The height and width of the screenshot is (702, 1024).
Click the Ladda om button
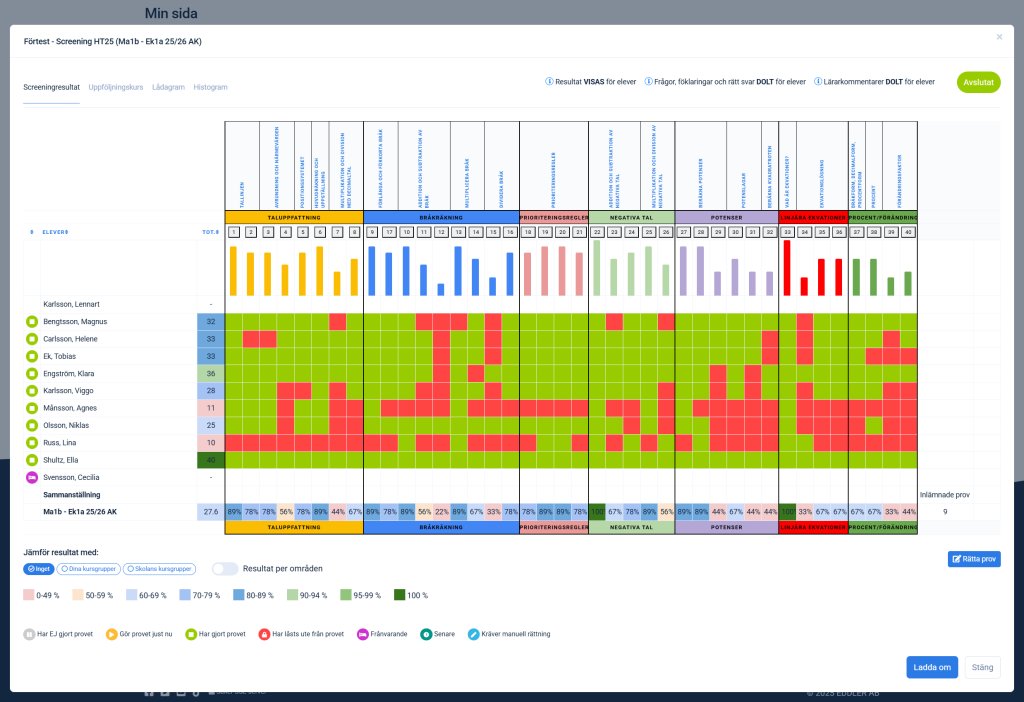932,667
